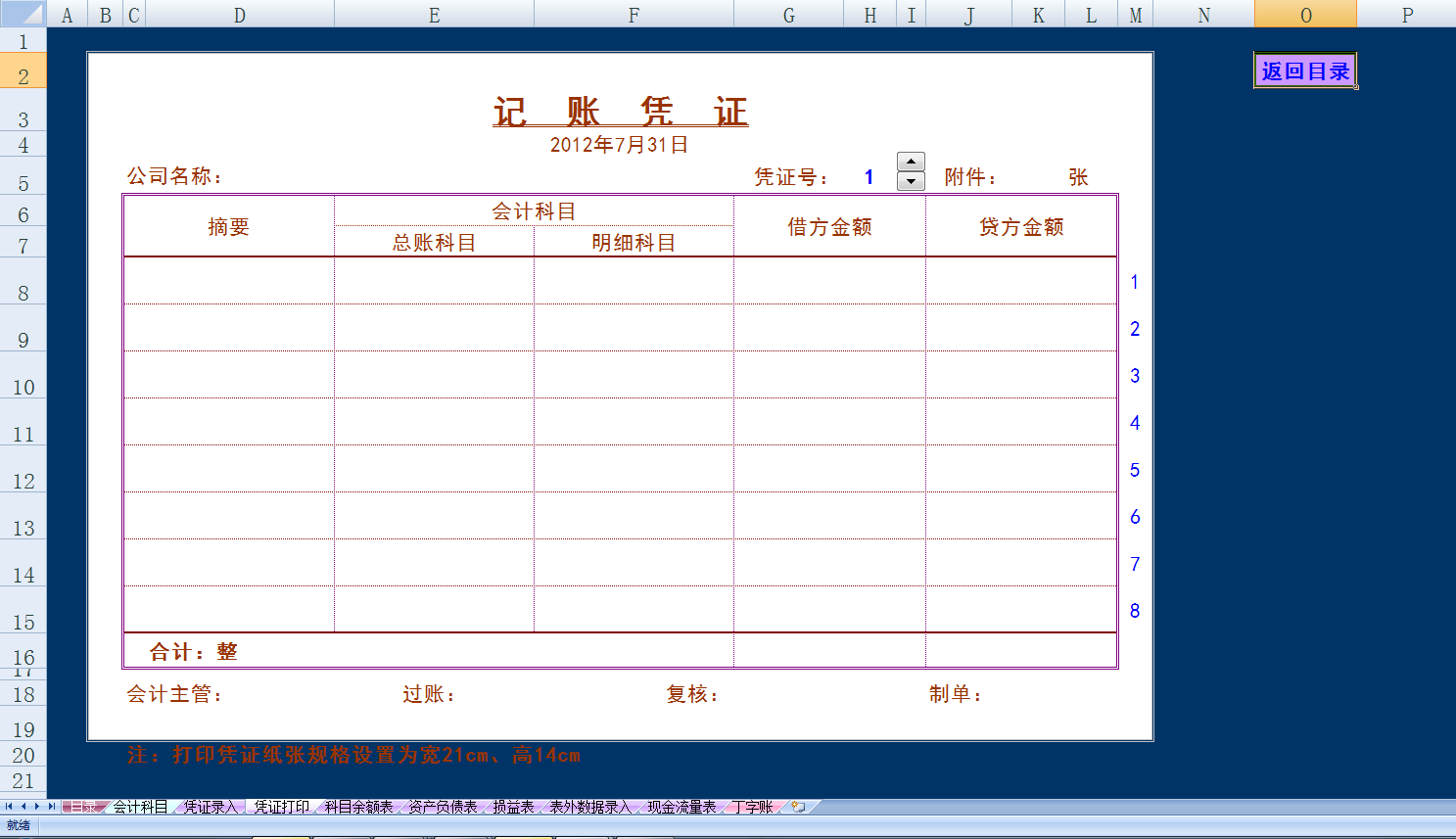Image resolution: width=1456 pixels, height=839 pixels.
Task: Switch to 表外数据录入 sheet tab
Action: [x=590, y=807]
